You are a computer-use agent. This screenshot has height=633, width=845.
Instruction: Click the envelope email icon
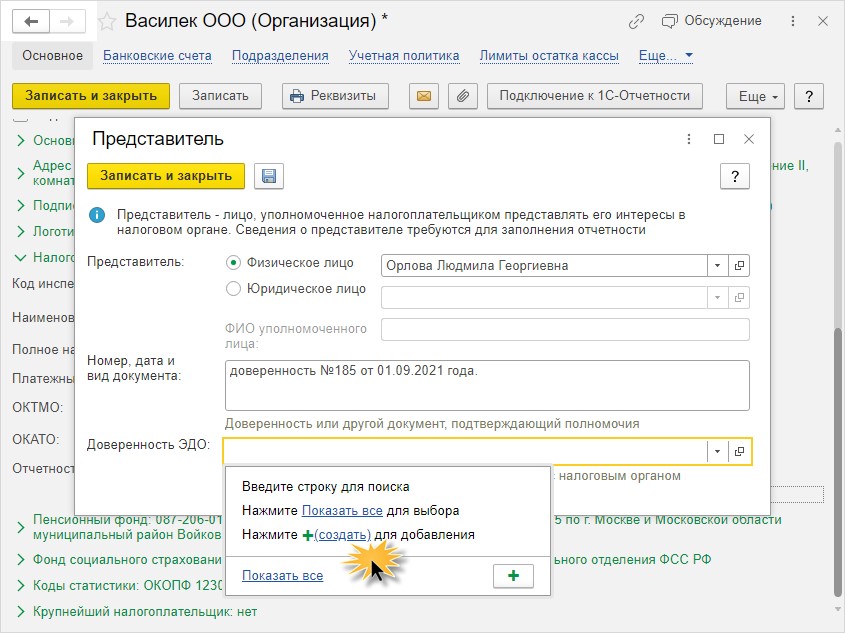[424, 96]
